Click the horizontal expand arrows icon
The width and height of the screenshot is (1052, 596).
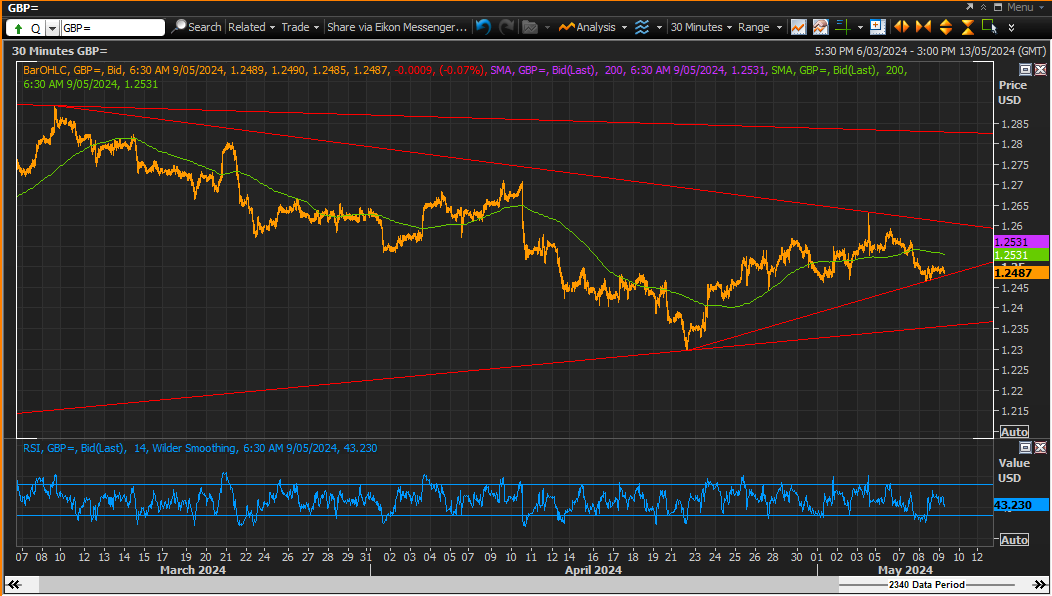pos(901,27)
